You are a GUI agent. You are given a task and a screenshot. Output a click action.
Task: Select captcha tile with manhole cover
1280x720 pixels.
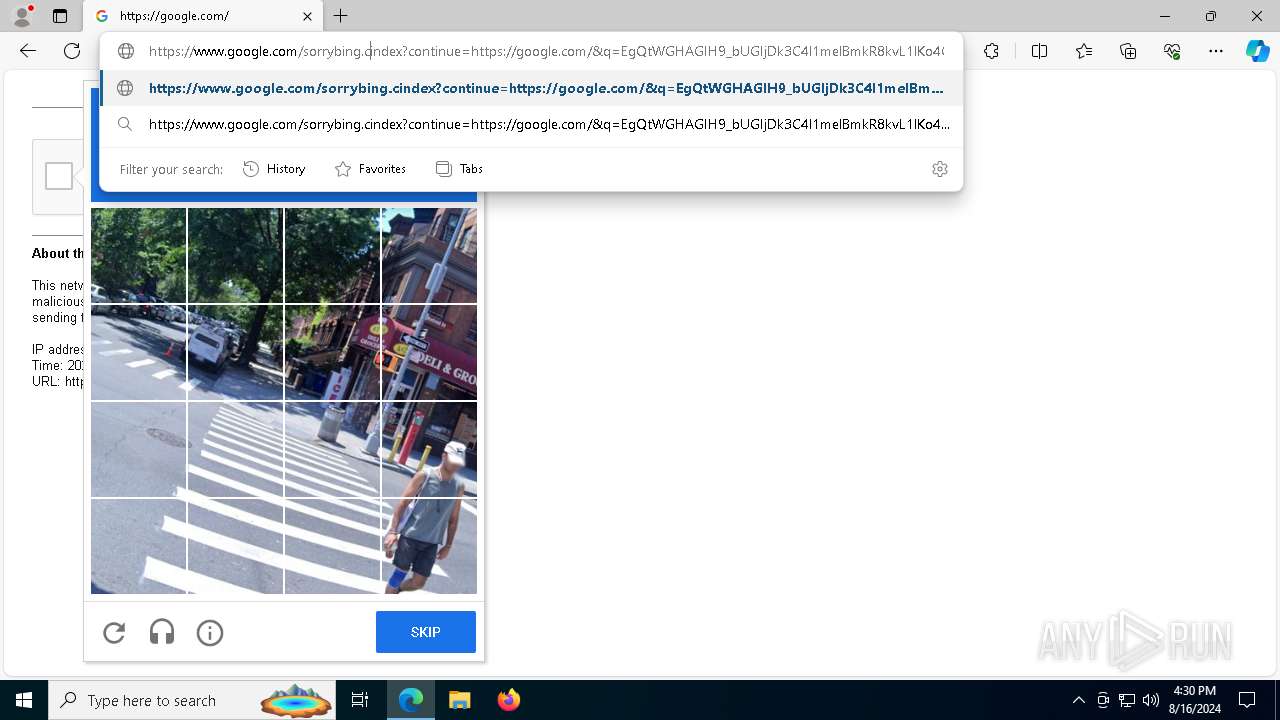point(138,449)
